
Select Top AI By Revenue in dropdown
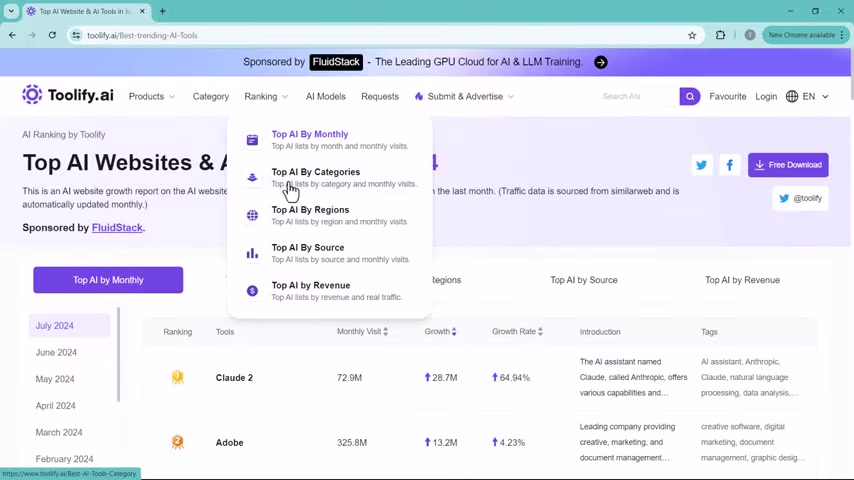click(330, 291)
